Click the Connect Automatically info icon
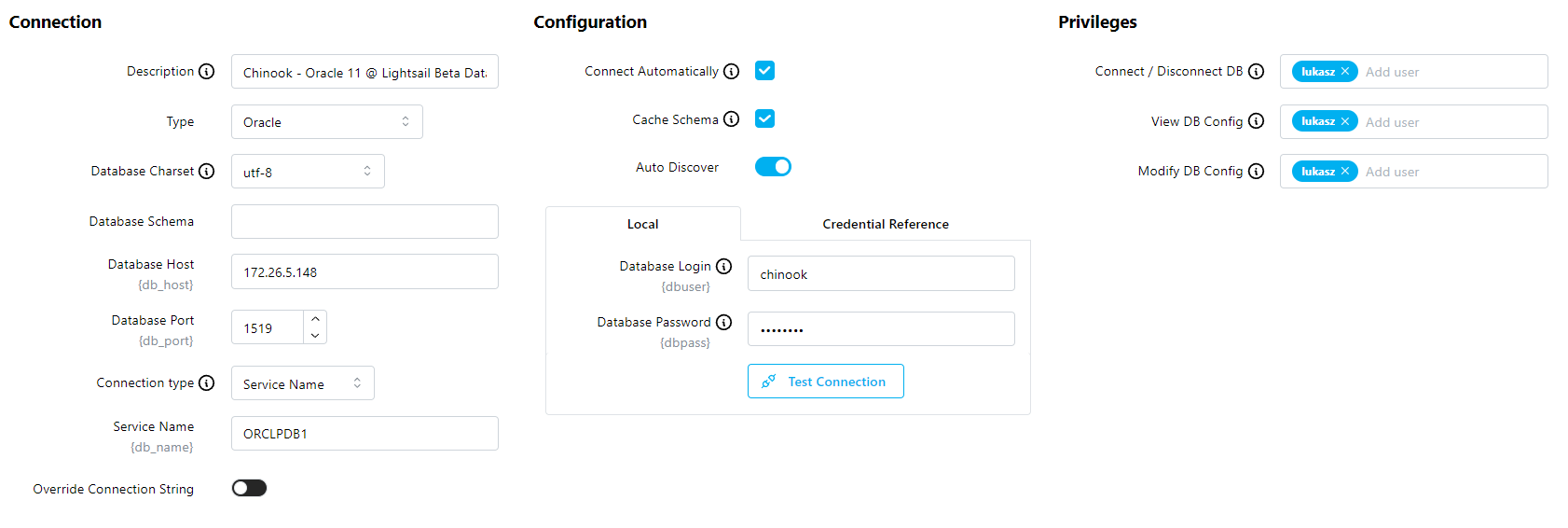The image size is (1568, 528). coord(732,72)
